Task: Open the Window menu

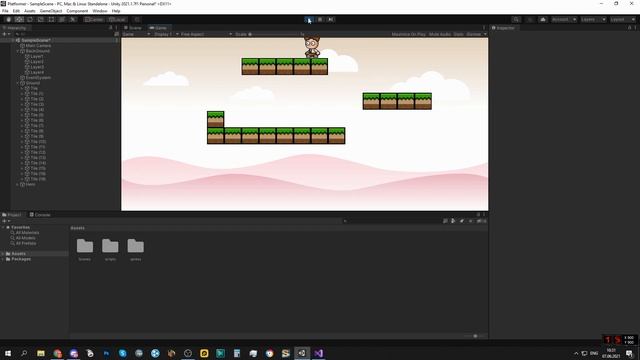Action: pos(100,11)
